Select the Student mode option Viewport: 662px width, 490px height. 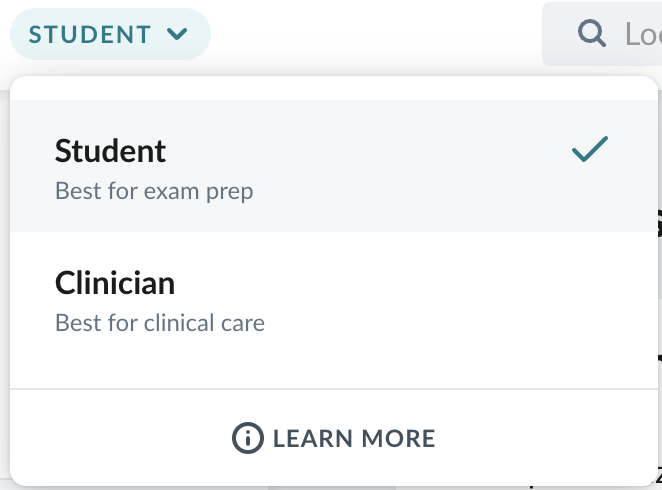point(334,166)
